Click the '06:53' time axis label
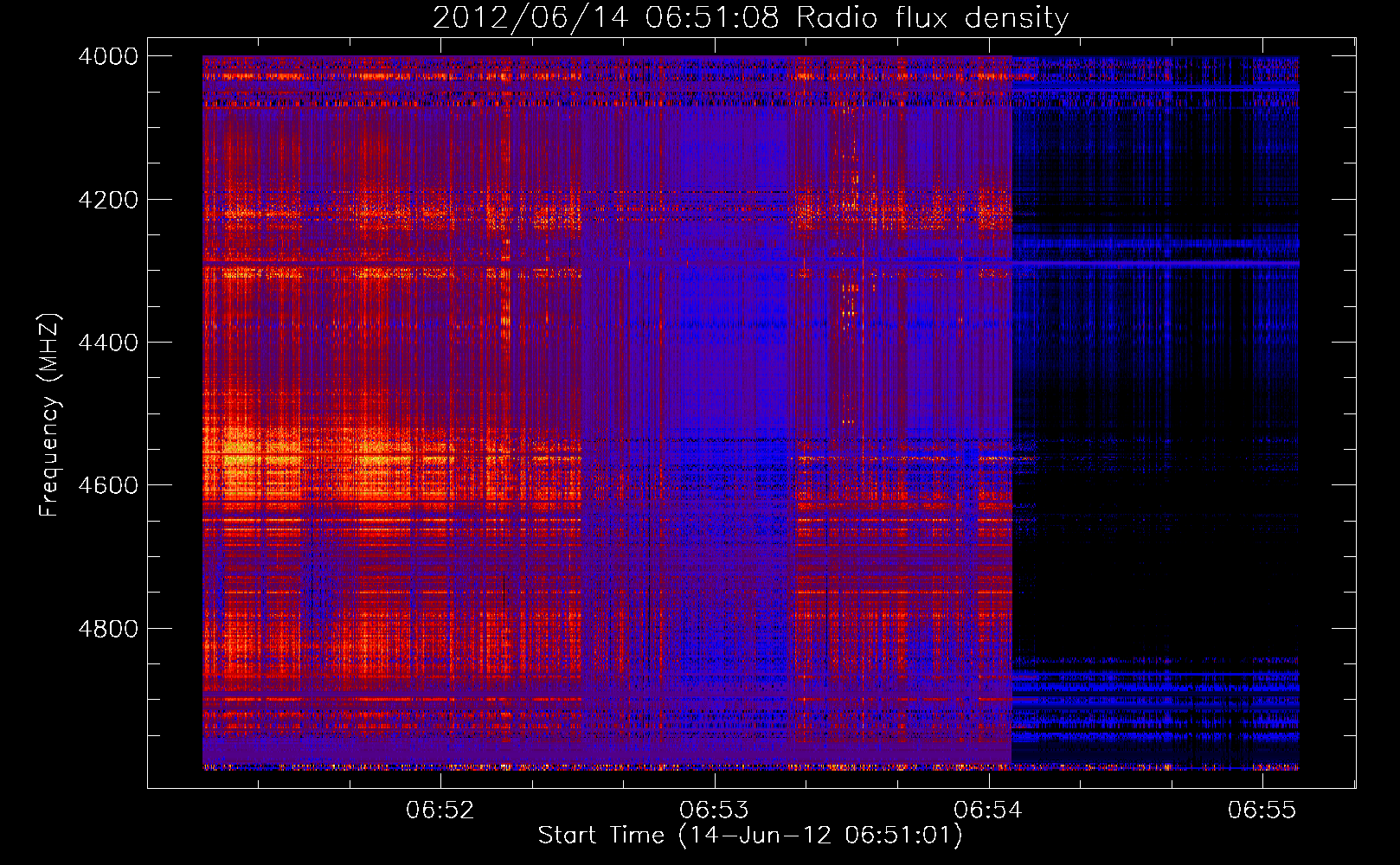The width and height of the screenshot is (1400, 865). click(714, 811)
